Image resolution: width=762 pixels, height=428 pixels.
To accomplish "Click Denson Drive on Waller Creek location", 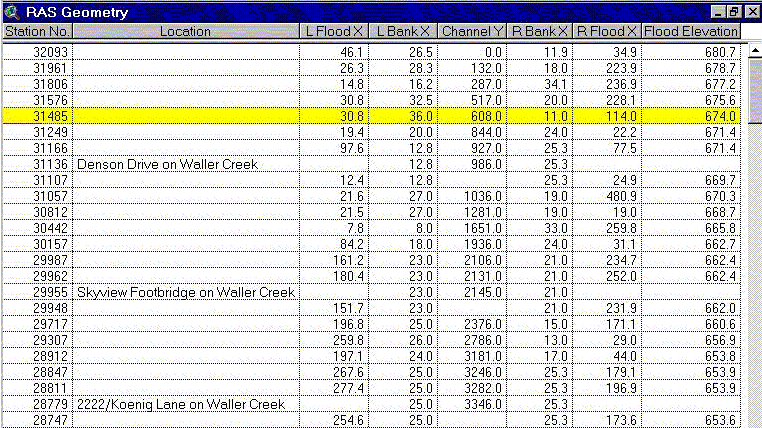I will [167, 163].
